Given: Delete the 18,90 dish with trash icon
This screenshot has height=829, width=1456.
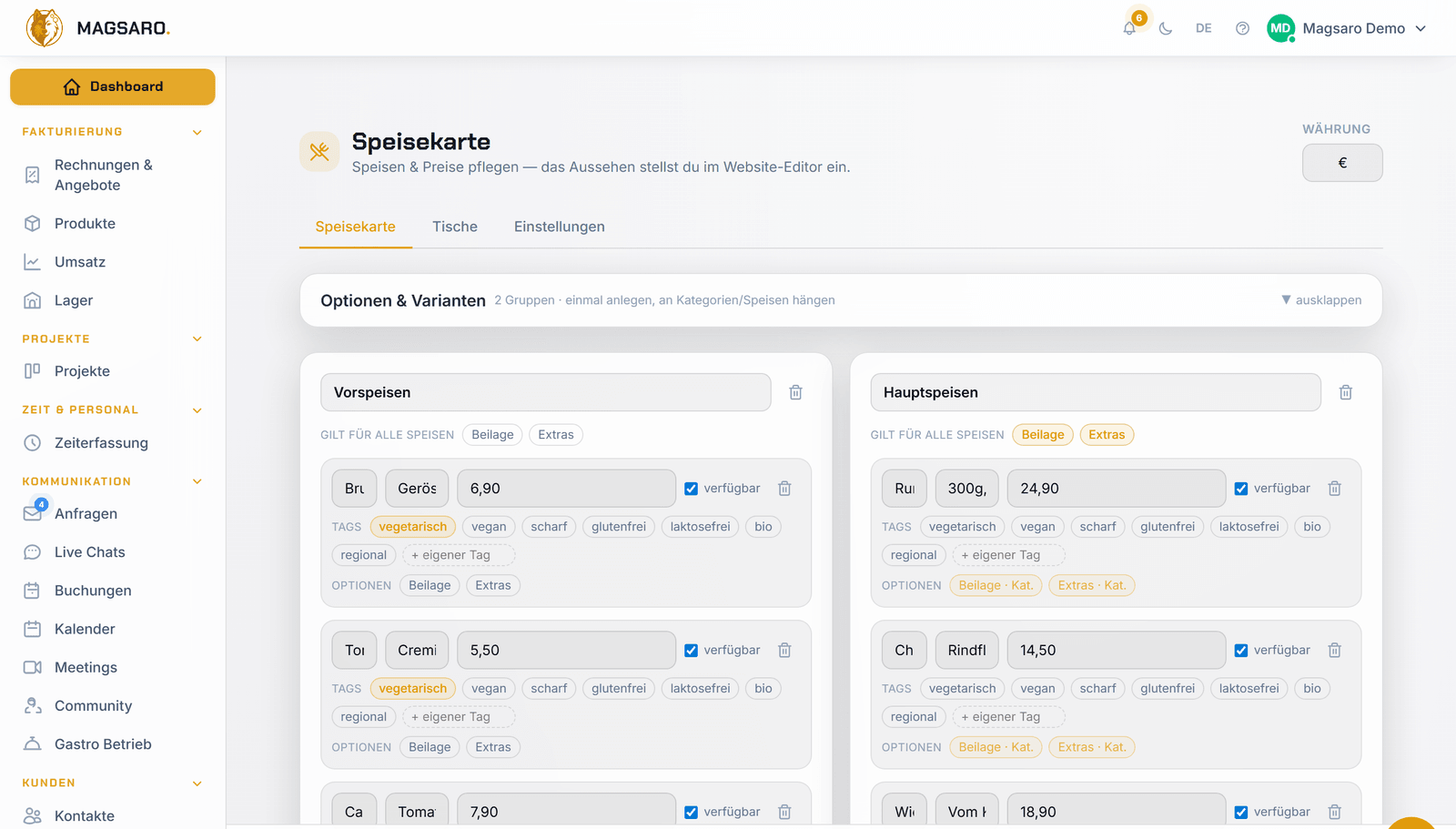Looking at the screenshot, I should 1335,812.
